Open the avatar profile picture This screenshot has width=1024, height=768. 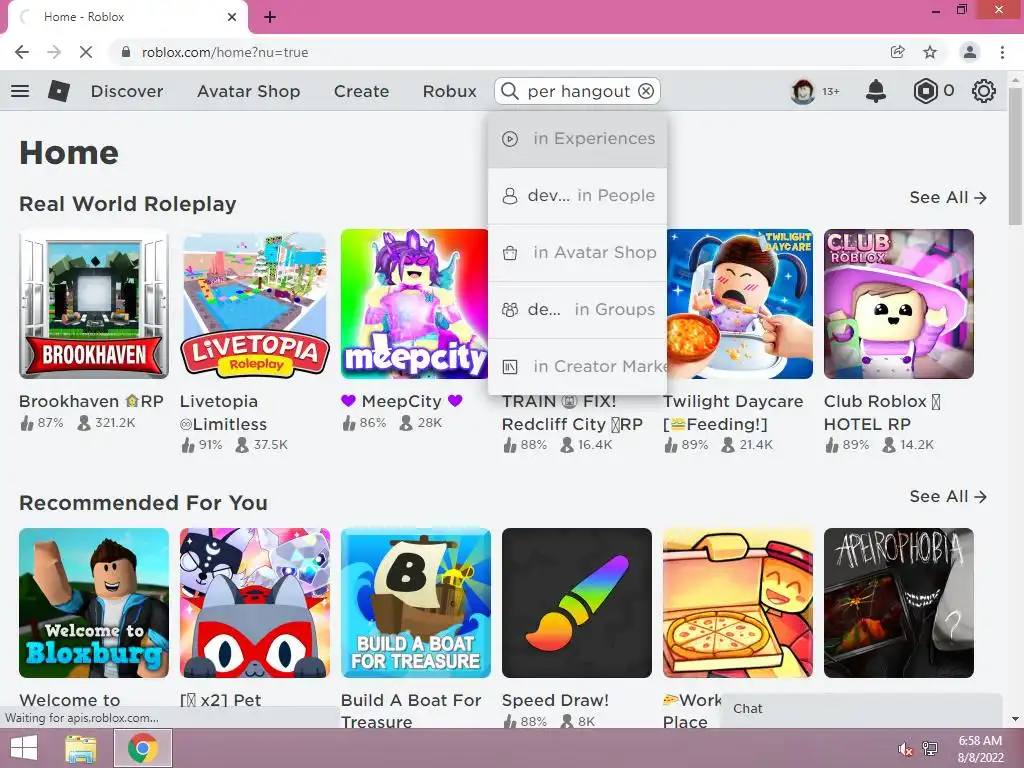coord(803,91)
